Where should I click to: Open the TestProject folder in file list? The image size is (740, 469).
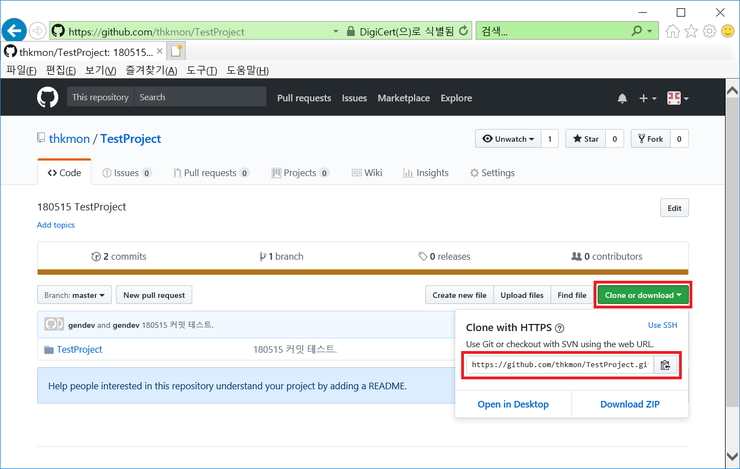pos(79,349)
